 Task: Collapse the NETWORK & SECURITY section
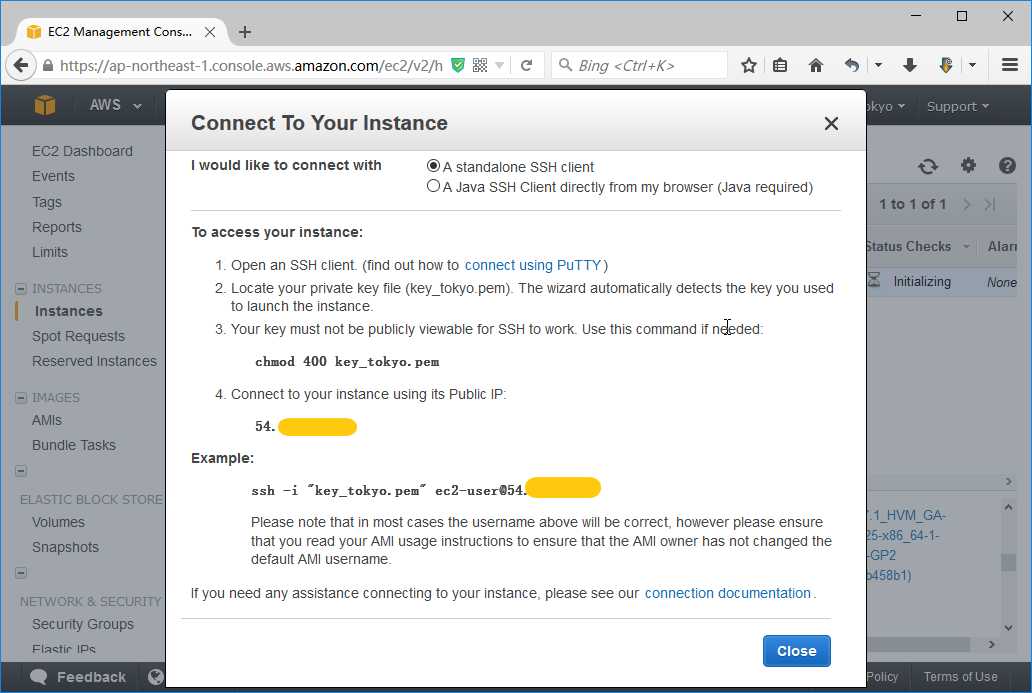21,573
